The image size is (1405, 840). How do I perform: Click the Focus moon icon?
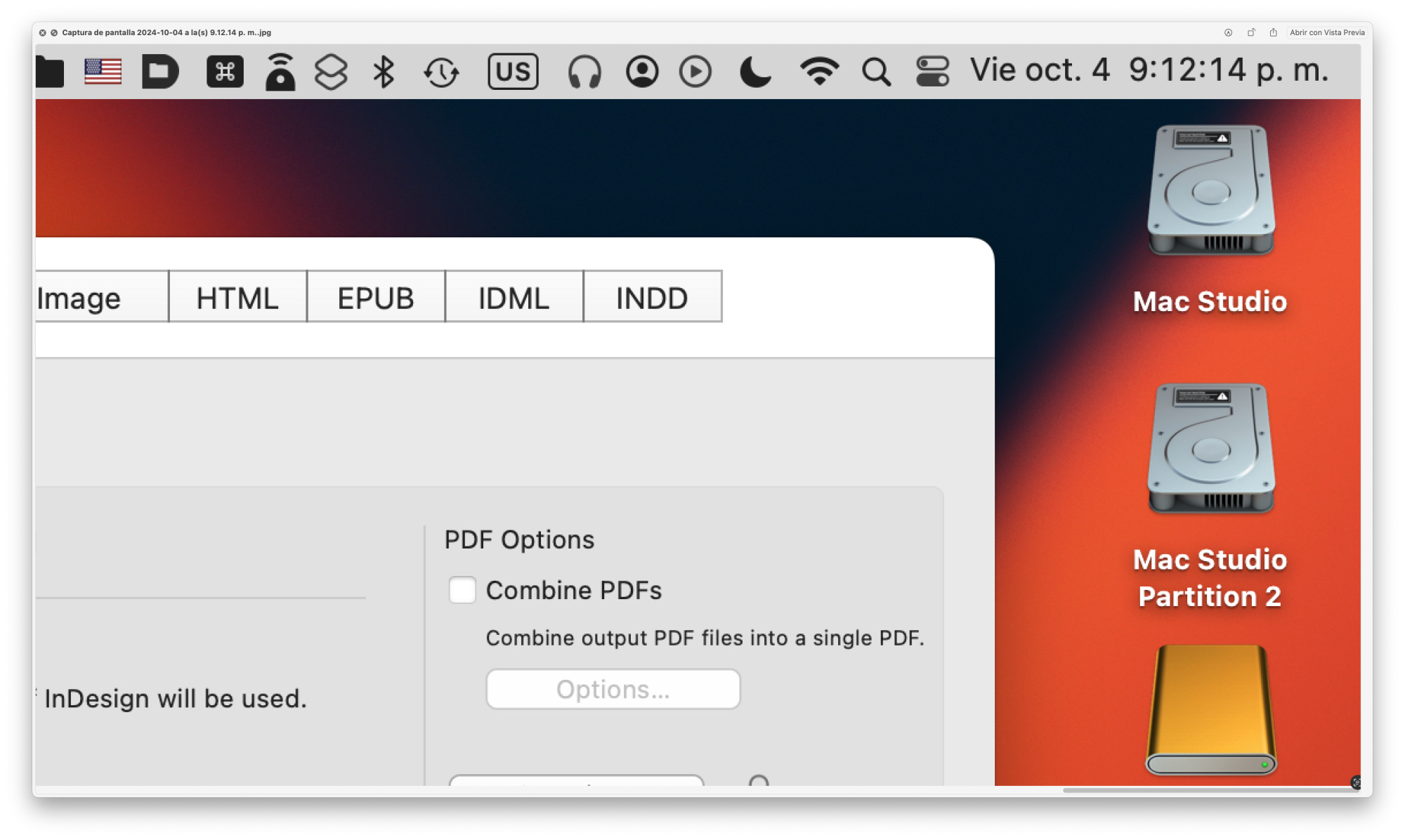755,72
